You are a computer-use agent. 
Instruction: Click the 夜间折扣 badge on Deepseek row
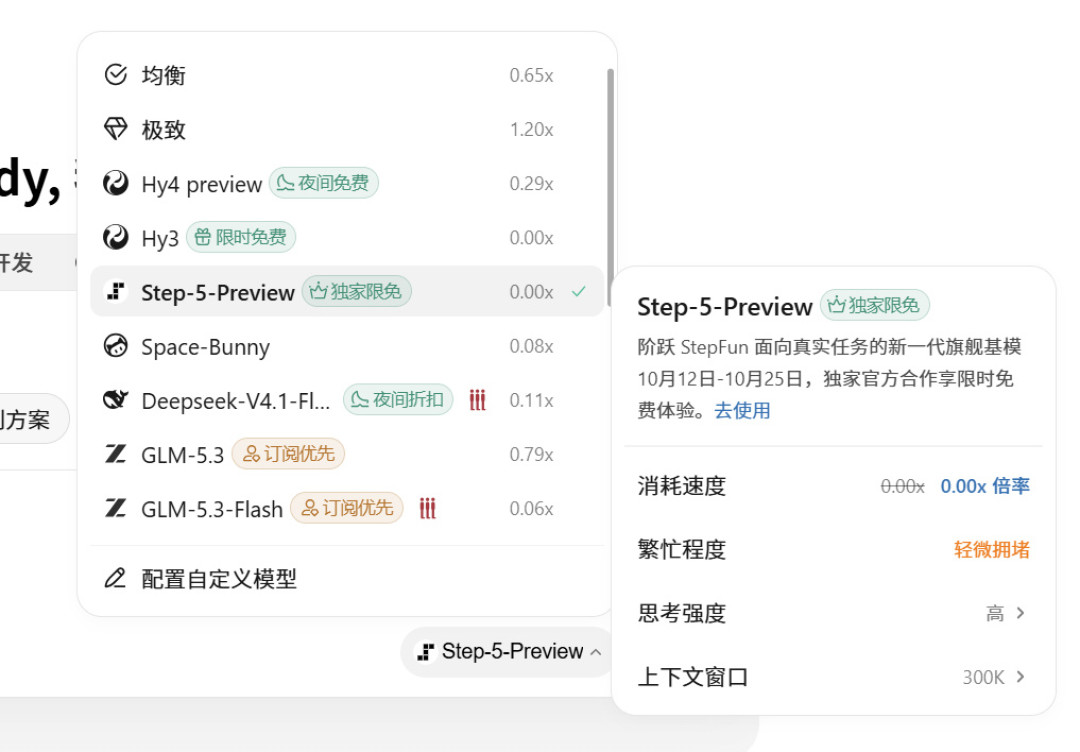coord(397,399)
